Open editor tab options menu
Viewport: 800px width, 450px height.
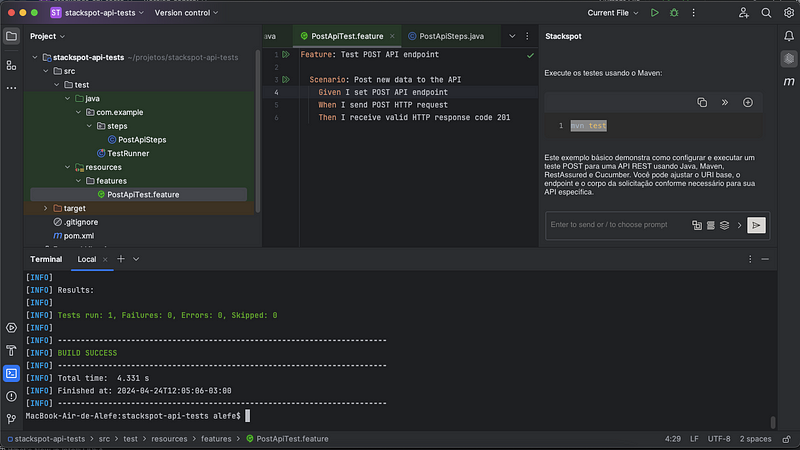click(x=527, y=36)
